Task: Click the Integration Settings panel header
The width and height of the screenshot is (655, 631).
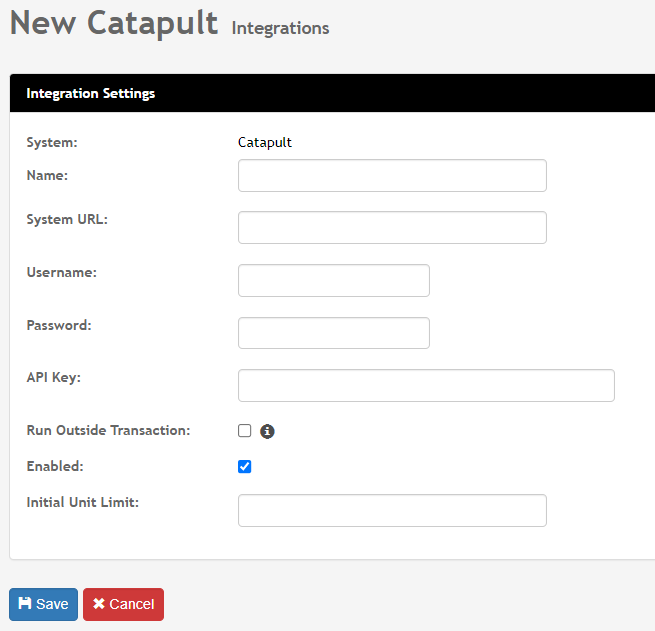Action: pyautogui.click(x=91, y=94)
